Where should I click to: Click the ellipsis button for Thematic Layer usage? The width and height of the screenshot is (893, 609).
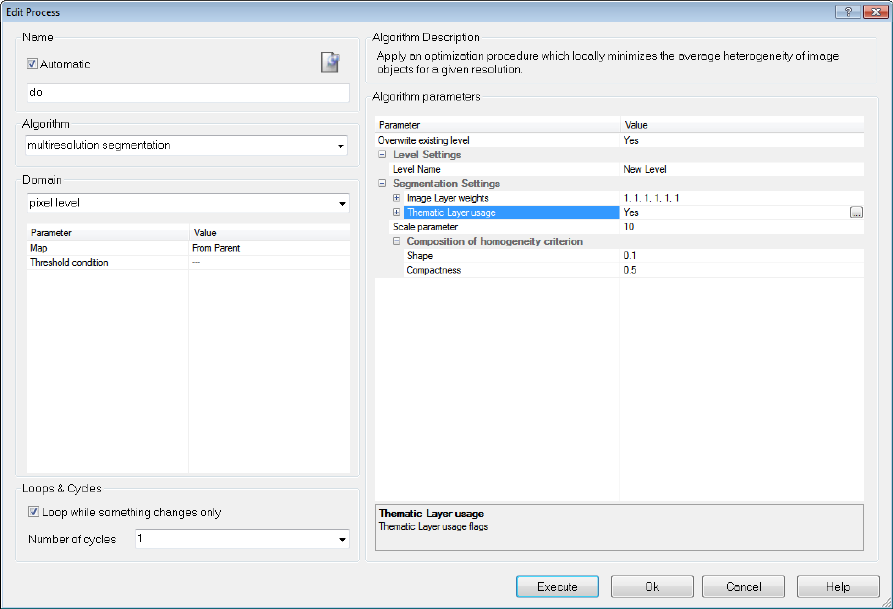[x=856, y=212]
